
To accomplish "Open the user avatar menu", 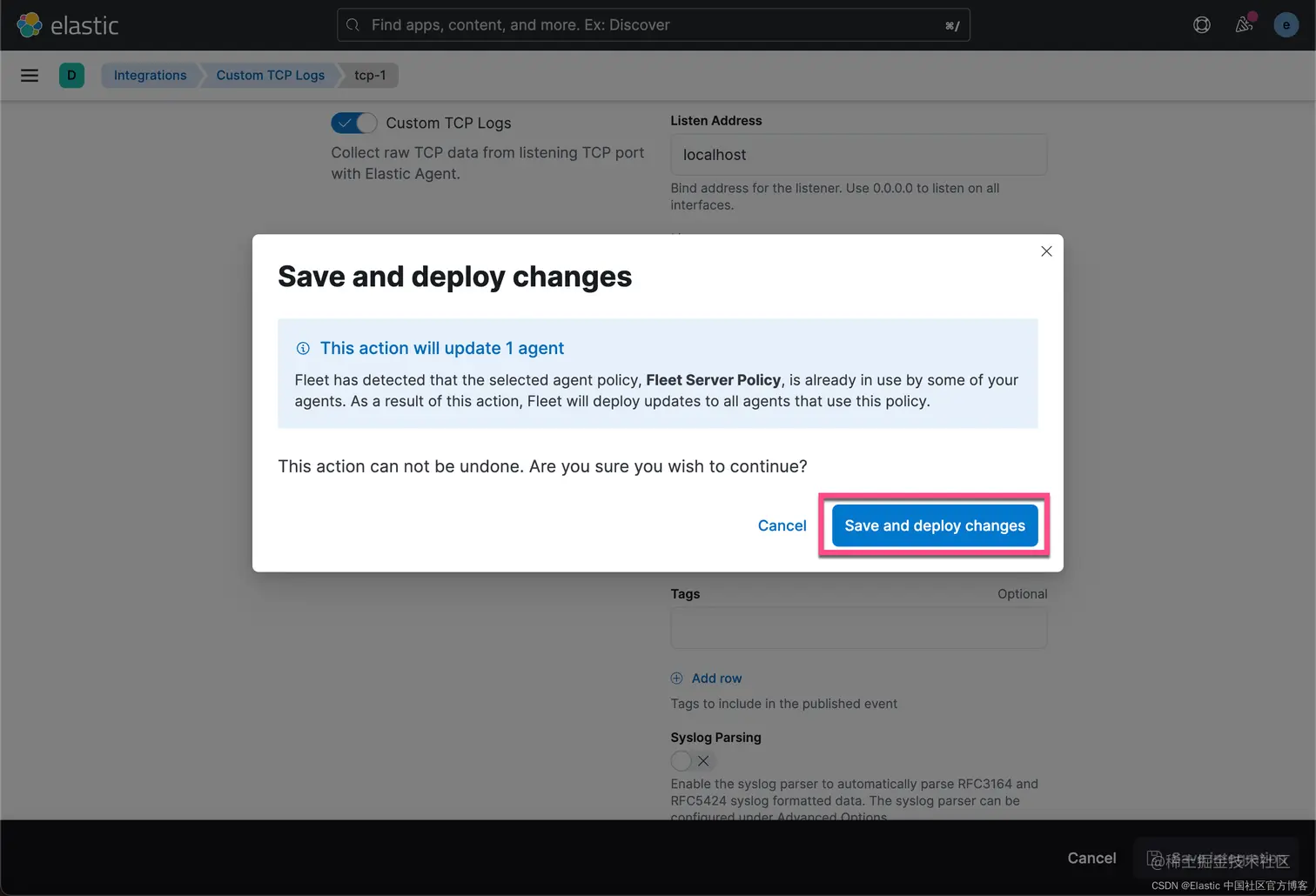I will tap(1286, 25).
